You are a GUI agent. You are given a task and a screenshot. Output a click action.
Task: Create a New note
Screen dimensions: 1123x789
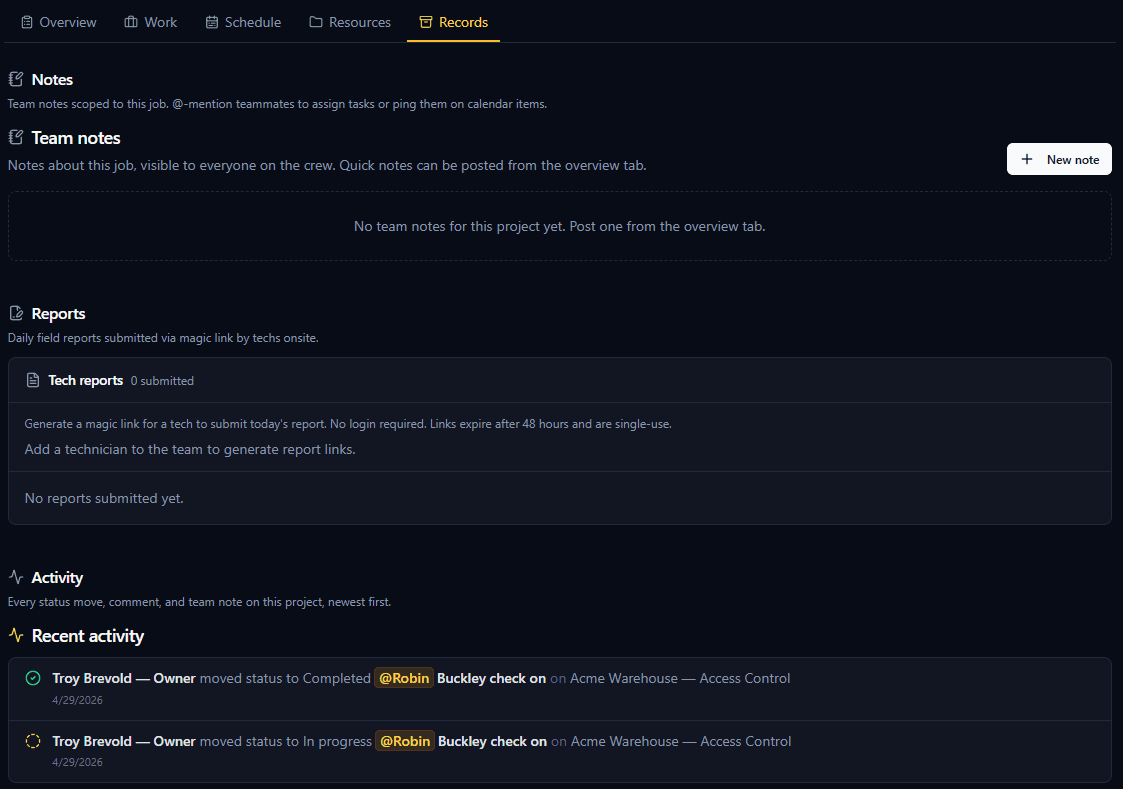coord(1059,159)
